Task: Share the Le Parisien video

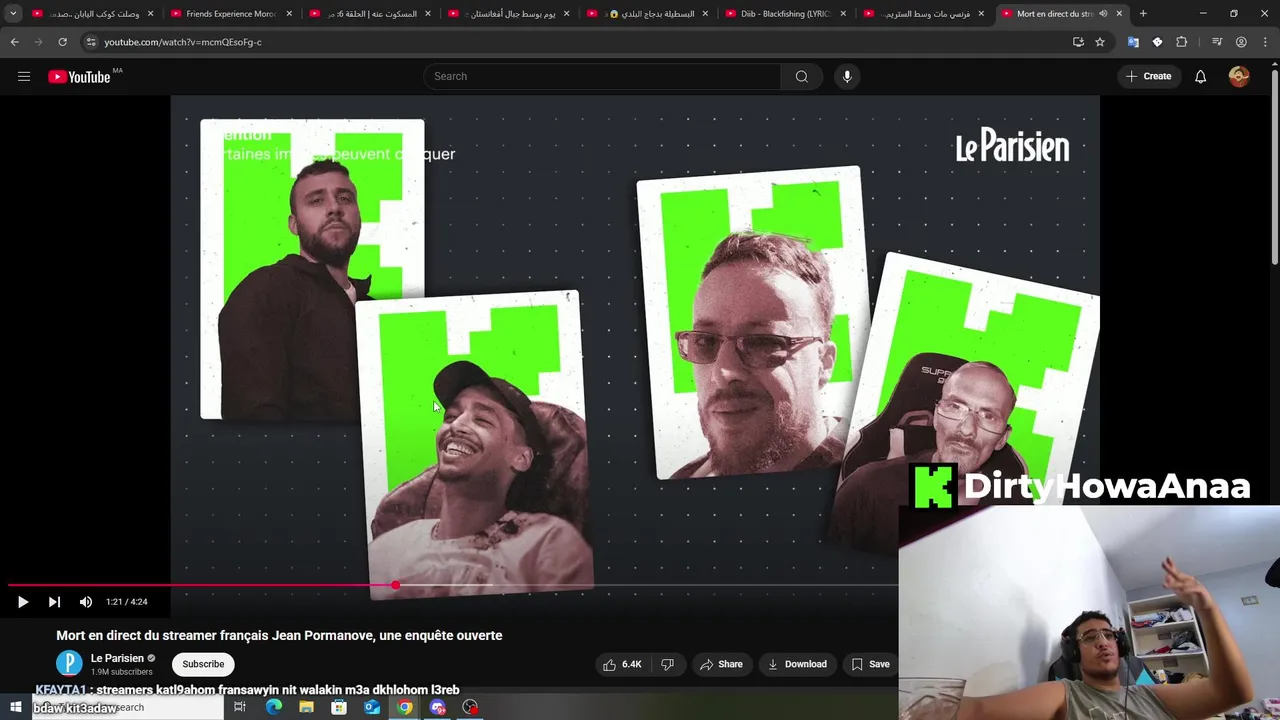Action: pos(721,664)
